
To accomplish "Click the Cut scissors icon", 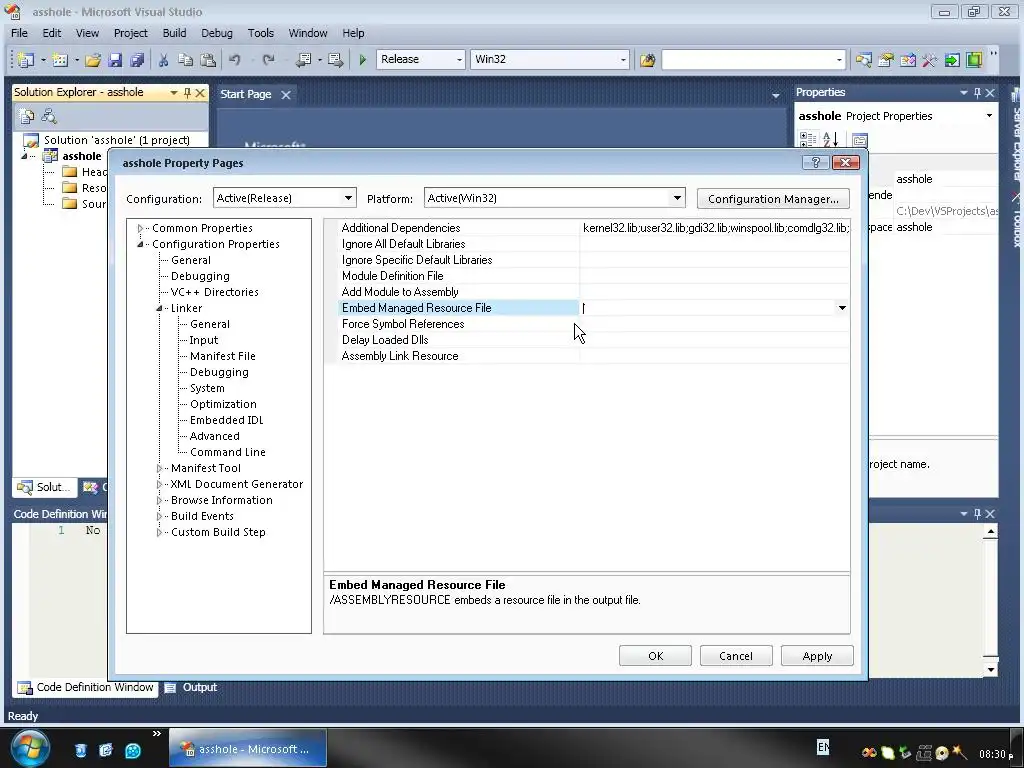I will [x=163, y=60].
